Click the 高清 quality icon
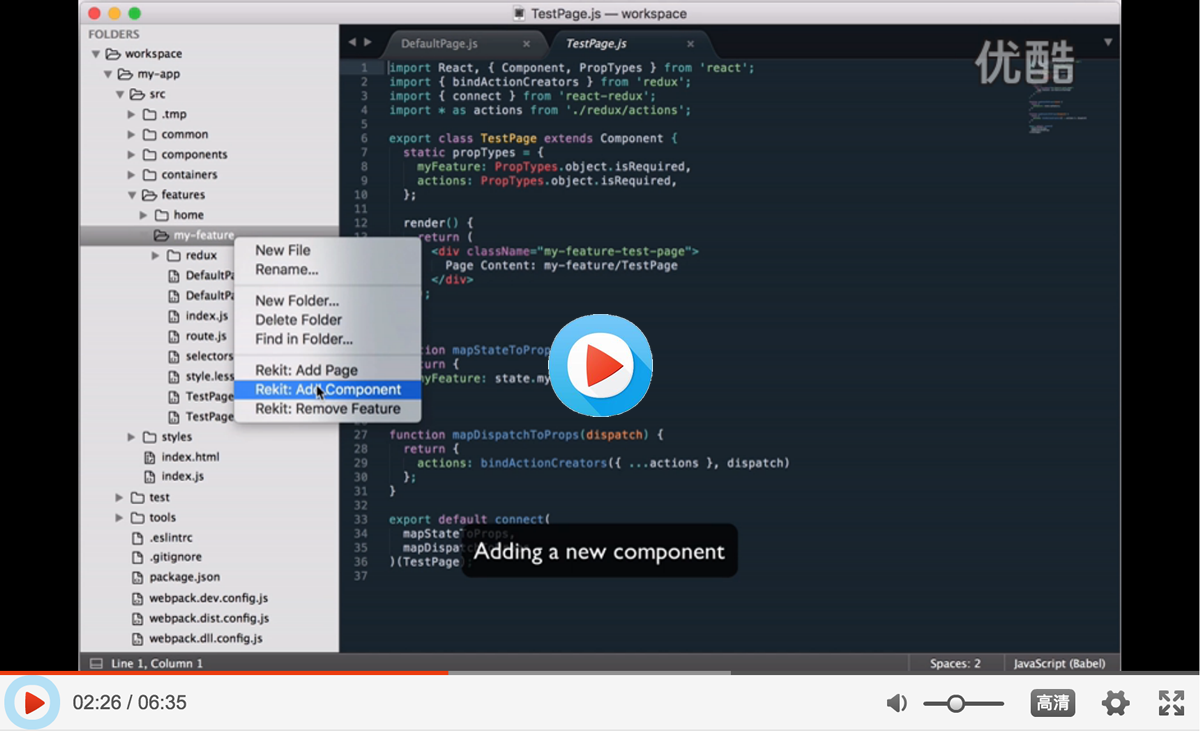This screenshot has height=731, width=1201. coord(1052,703)
